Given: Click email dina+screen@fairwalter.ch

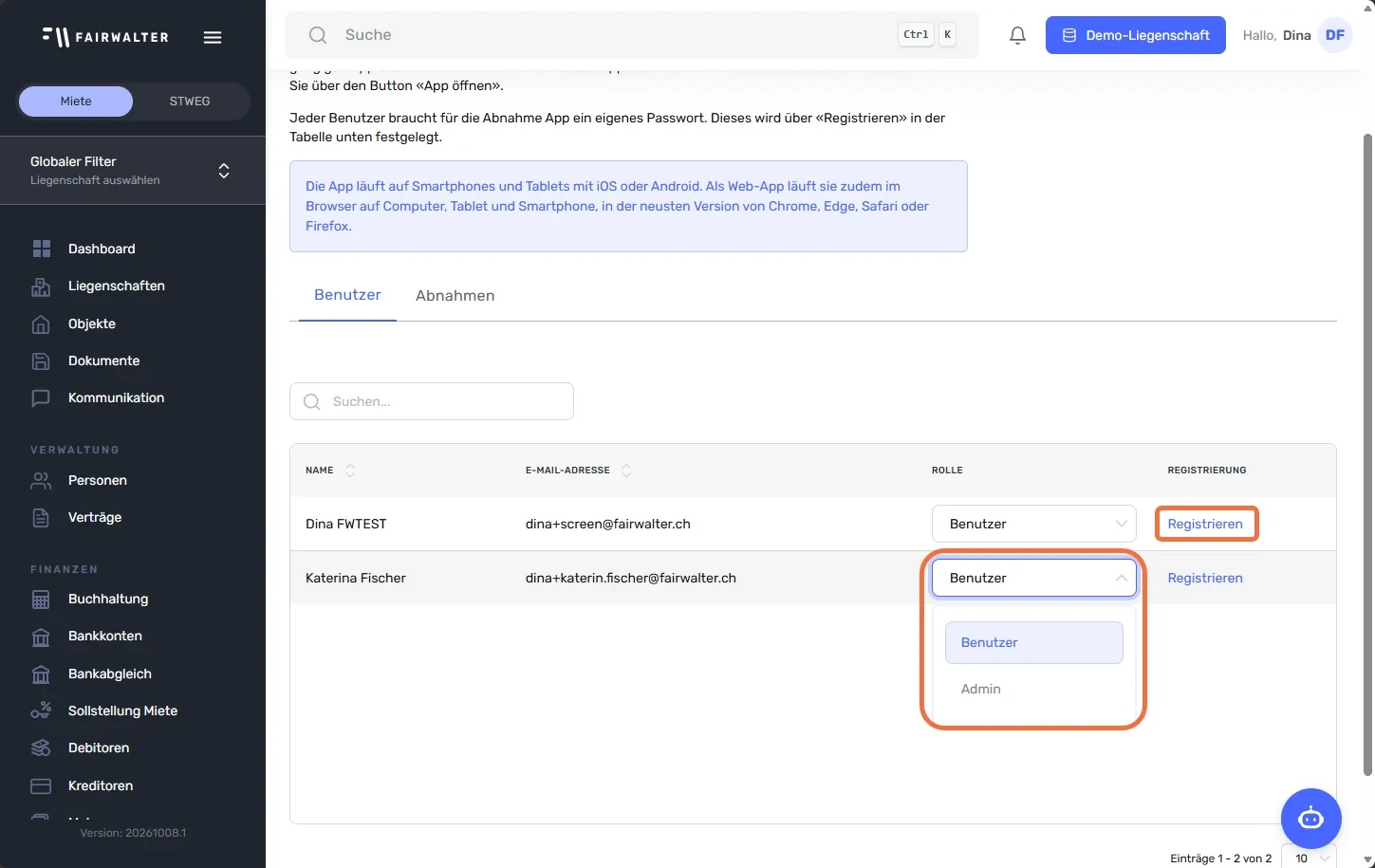Looking at the screenshot, I should coord(608,524).
